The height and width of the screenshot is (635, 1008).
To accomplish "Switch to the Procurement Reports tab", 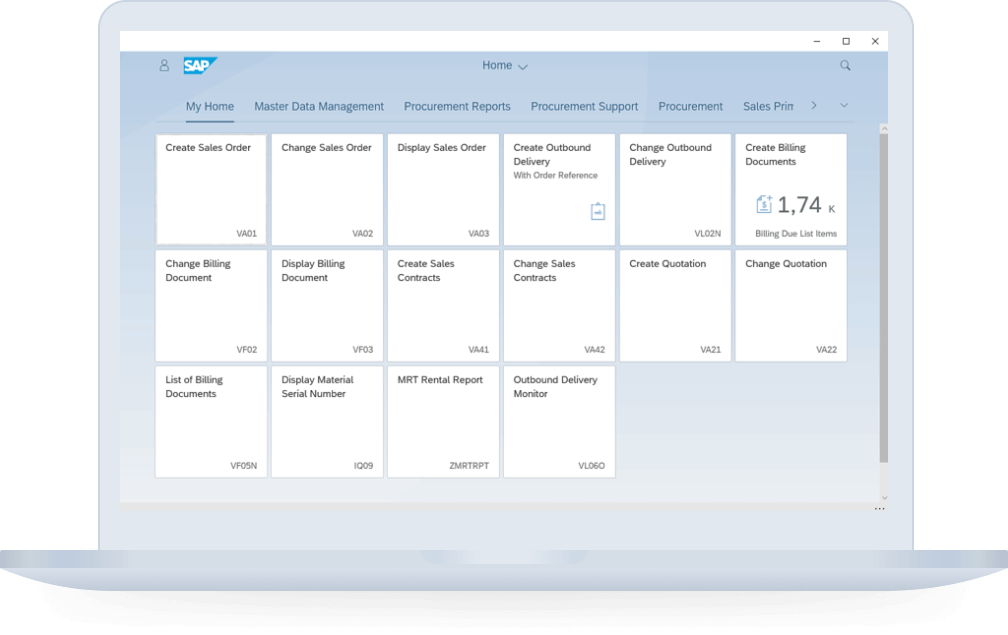I will (x=457, y=106).
